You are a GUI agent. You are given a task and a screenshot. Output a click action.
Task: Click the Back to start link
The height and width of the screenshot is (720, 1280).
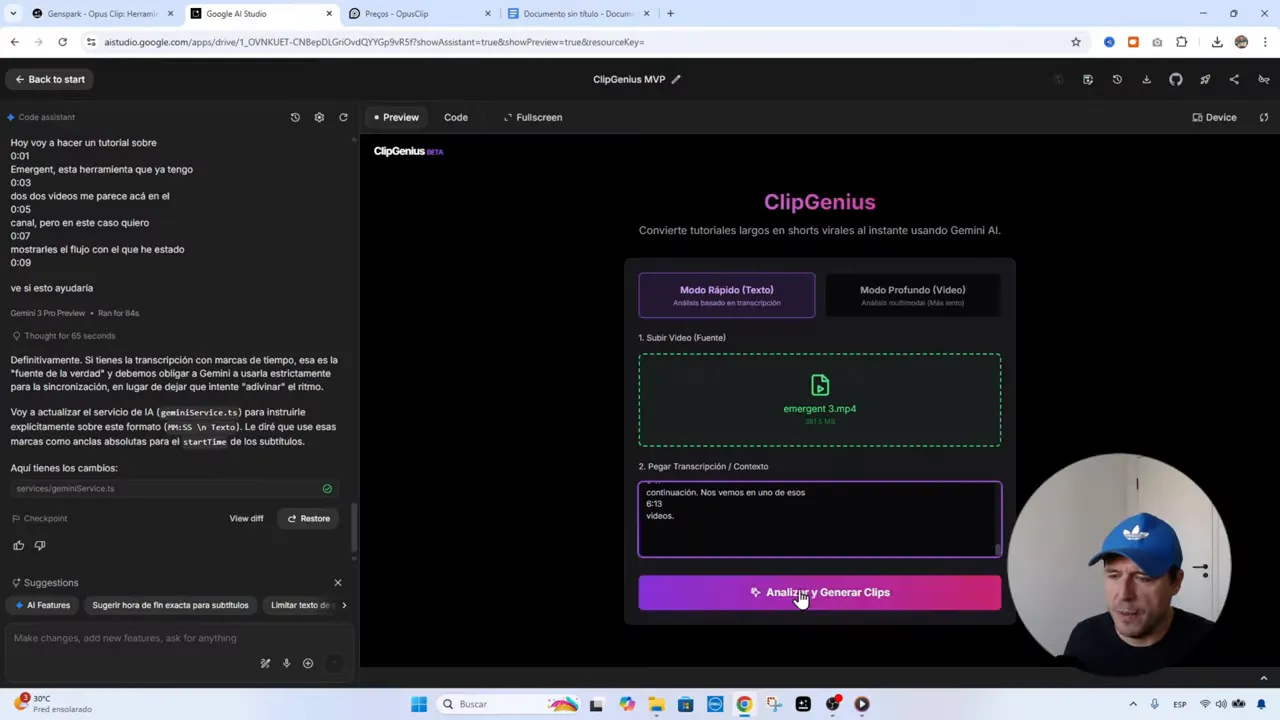click(x=49, y=79)
